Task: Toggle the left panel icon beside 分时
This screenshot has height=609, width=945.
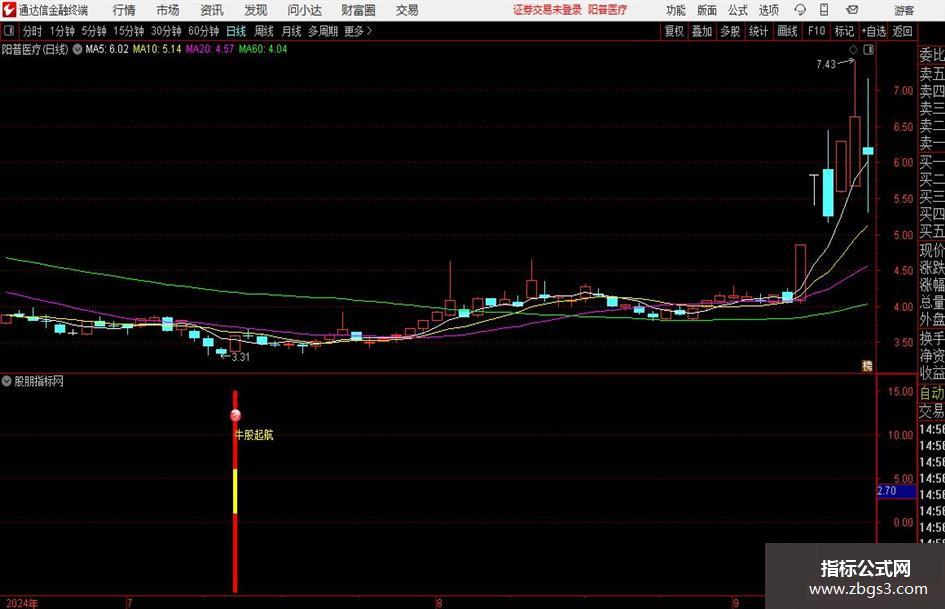Action: pyautogui.click(x=9, y=31)
